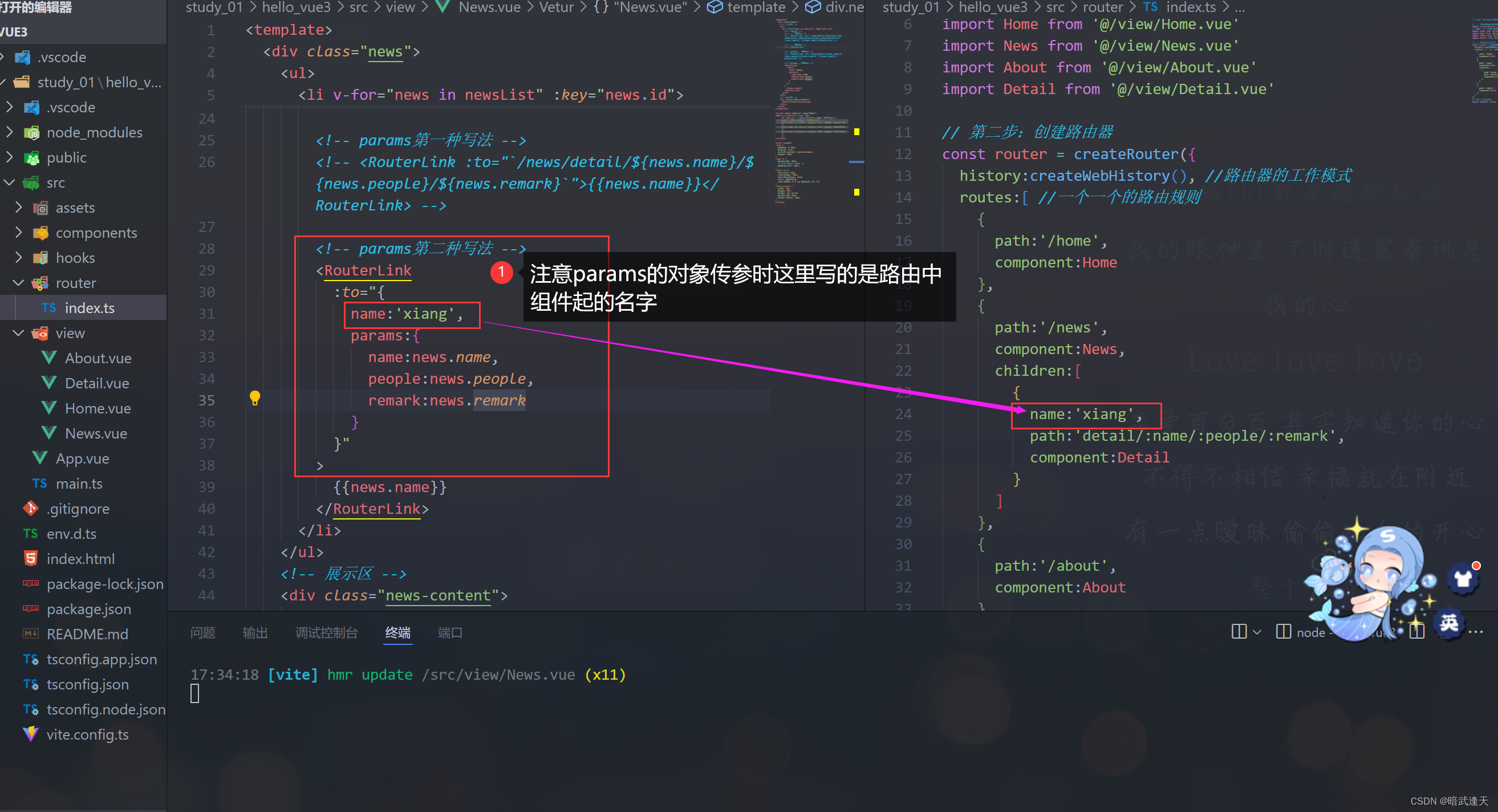Select the study_01\hello_v... workspace folder row
Screen dimensions: 1498x812
pos(83,82)
